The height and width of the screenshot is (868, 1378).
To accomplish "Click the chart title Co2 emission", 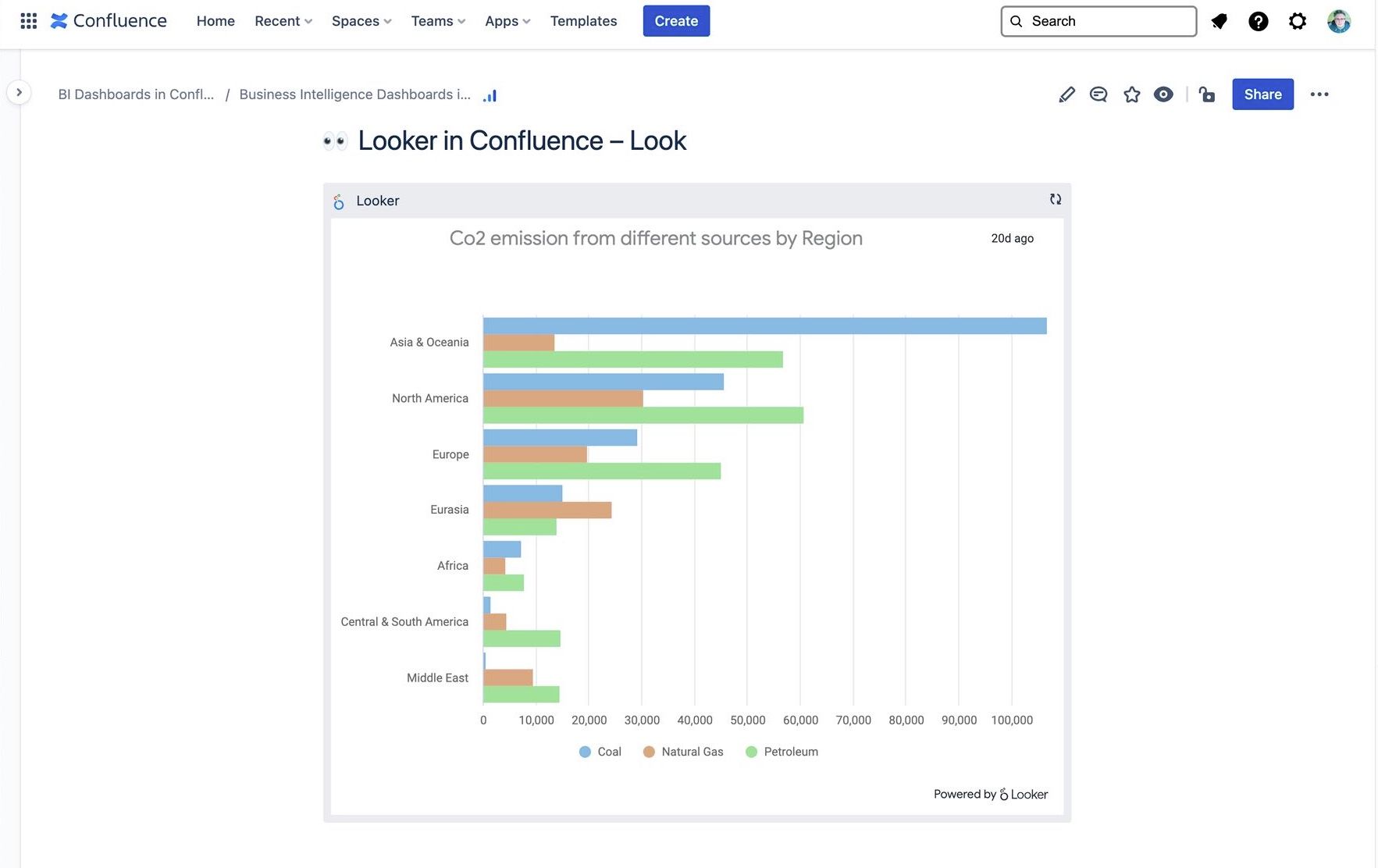I will click(656, 238).
